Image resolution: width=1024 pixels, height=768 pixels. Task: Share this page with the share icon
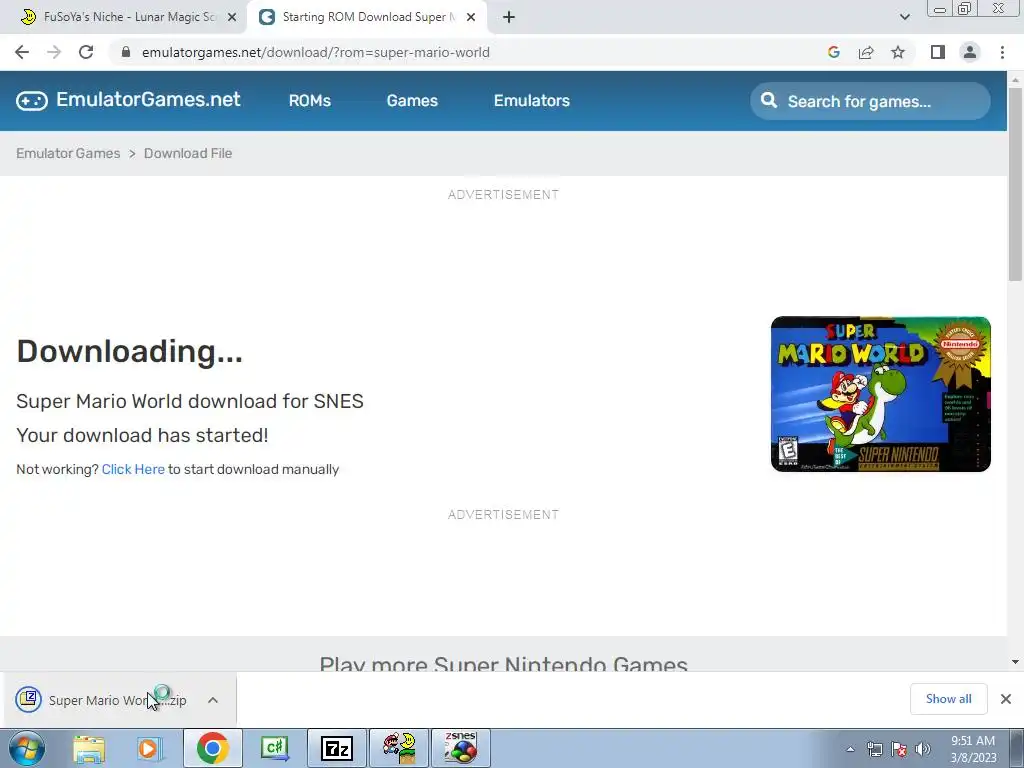[x=866, y=52]
